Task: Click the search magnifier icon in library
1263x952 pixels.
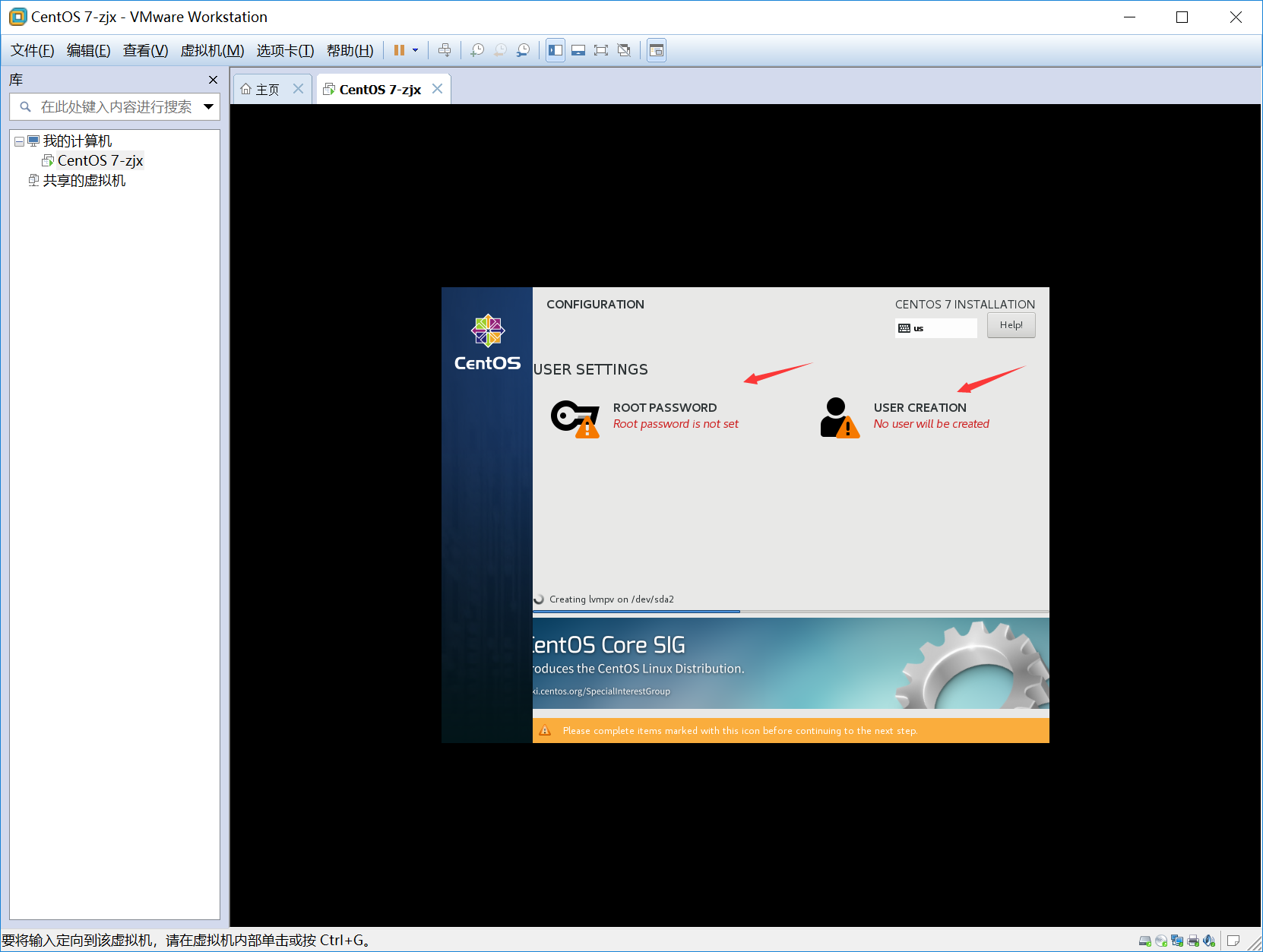Action: [x=25, y=107]
